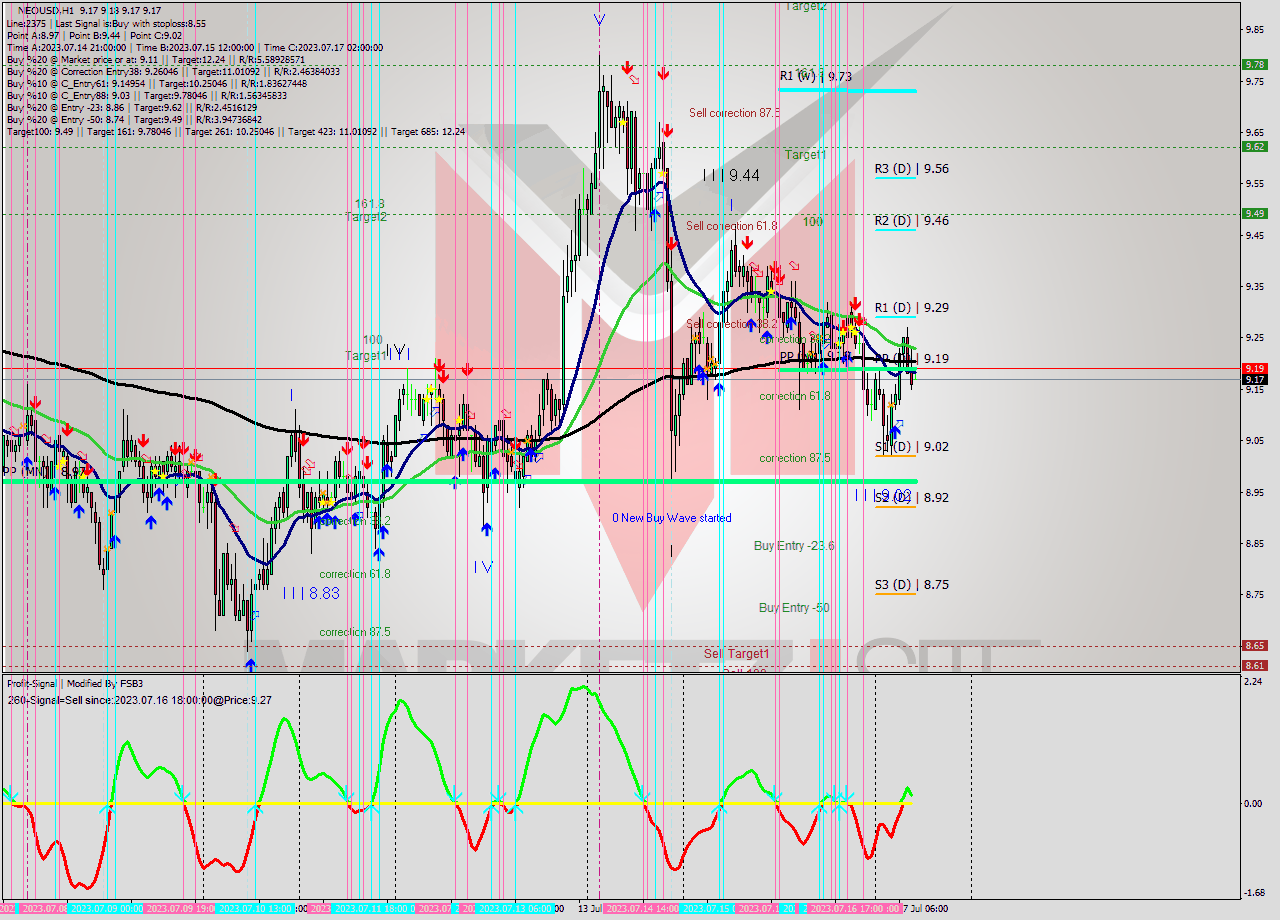Select the black 9.17 current price tag
Viewport: 1280px width, 920px height.
click(x=1255, y=379)
